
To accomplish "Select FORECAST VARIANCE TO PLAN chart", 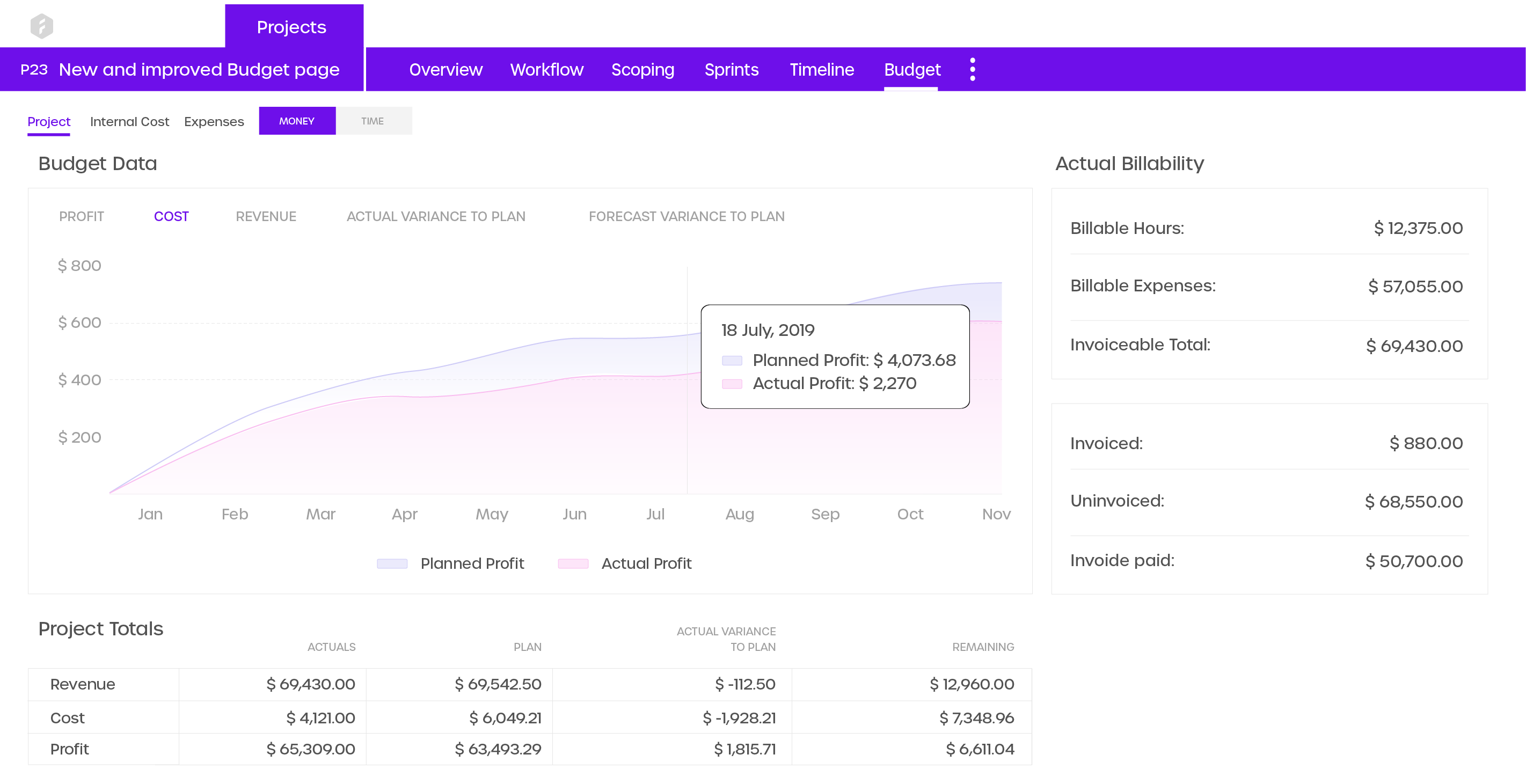I will [x=686, y=216].
